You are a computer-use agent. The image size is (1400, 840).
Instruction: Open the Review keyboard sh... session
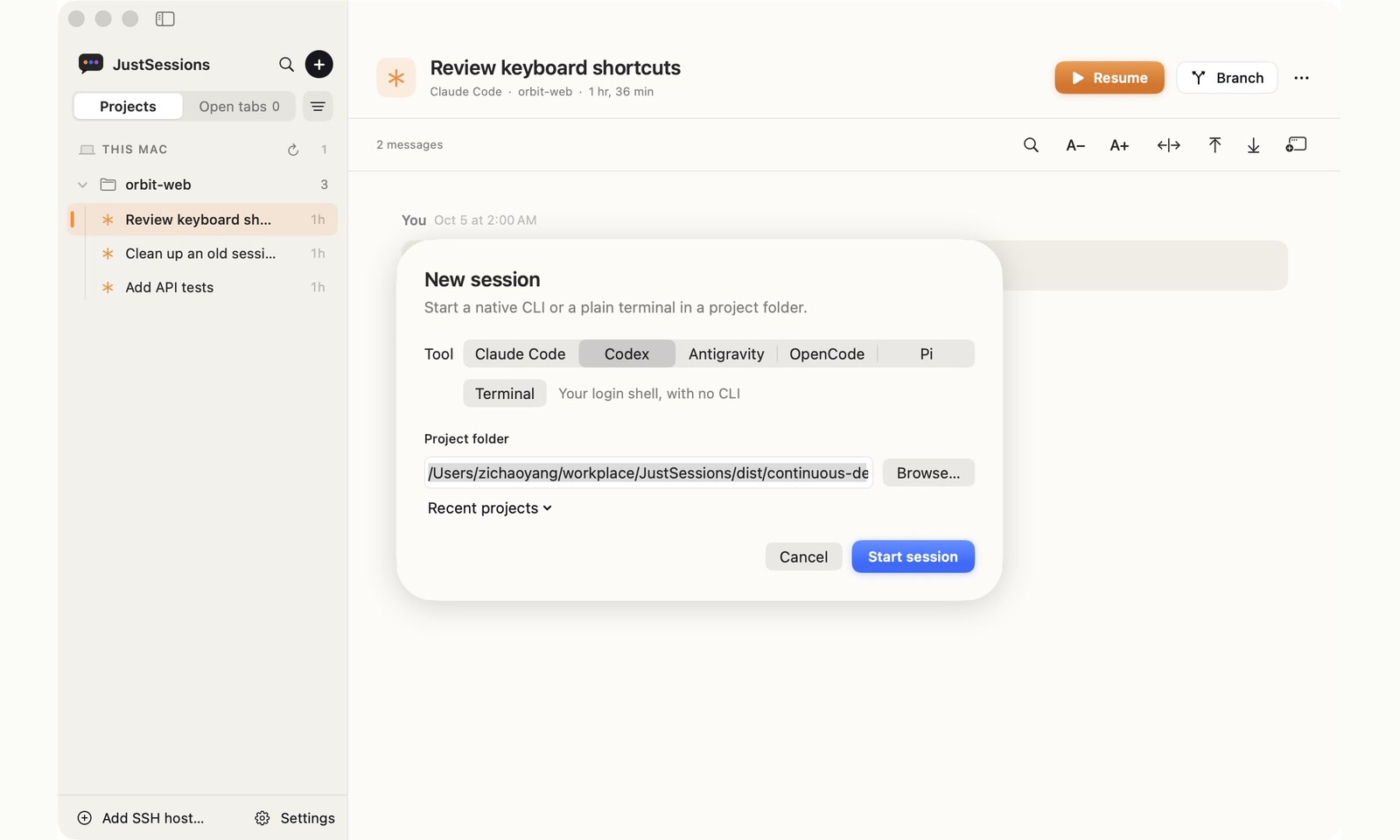click(203, 220)
